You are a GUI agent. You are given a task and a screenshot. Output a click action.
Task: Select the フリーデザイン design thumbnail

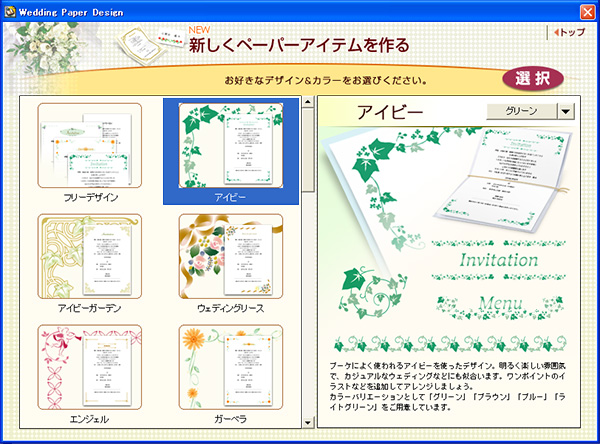pyautogui.click(x=90, y=145)
